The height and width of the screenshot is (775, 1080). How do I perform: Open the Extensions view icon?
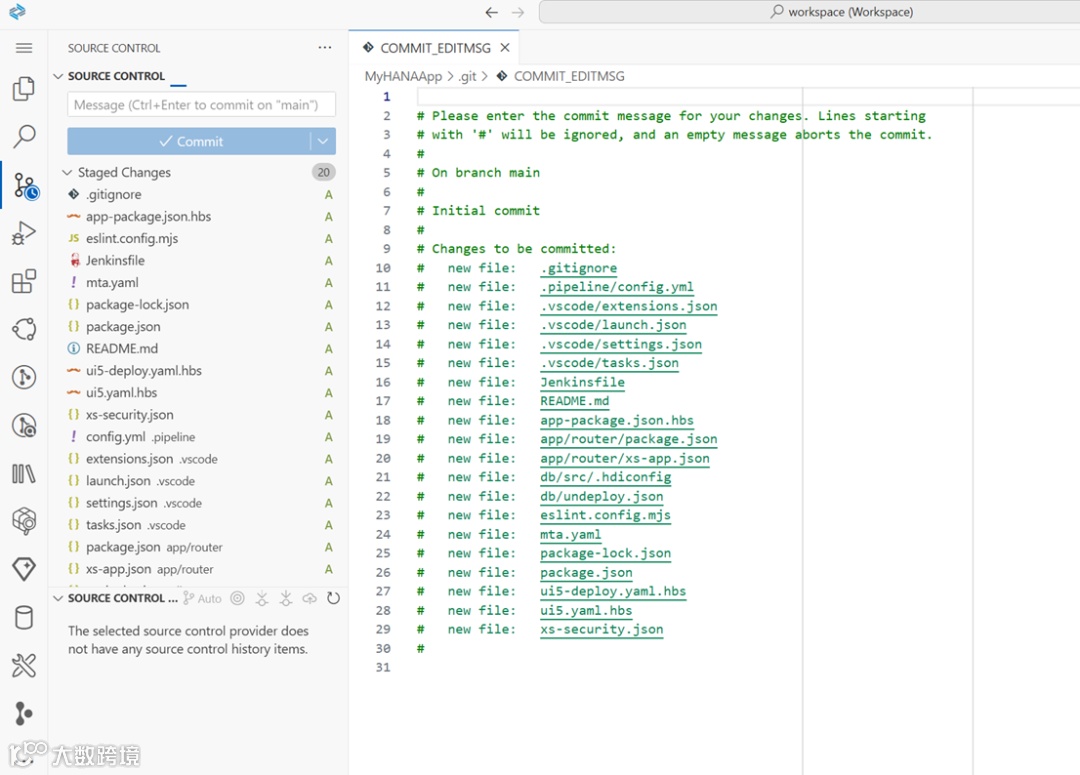(x=24, y=281)
